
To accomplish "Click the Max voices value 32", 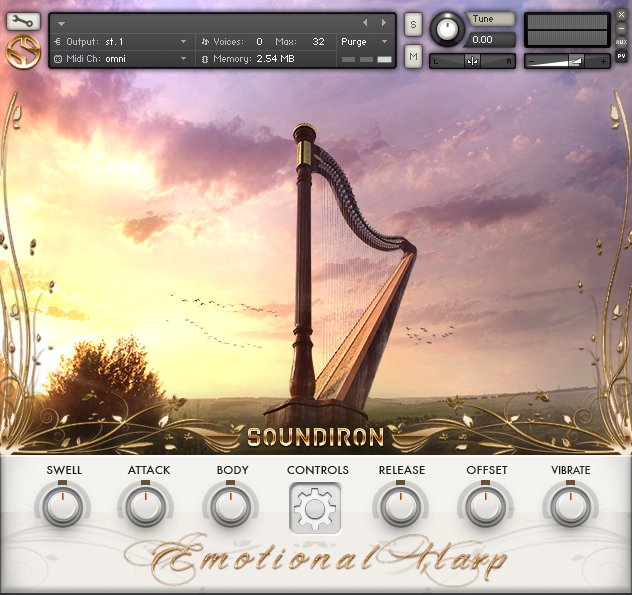I will pos(318,42).
